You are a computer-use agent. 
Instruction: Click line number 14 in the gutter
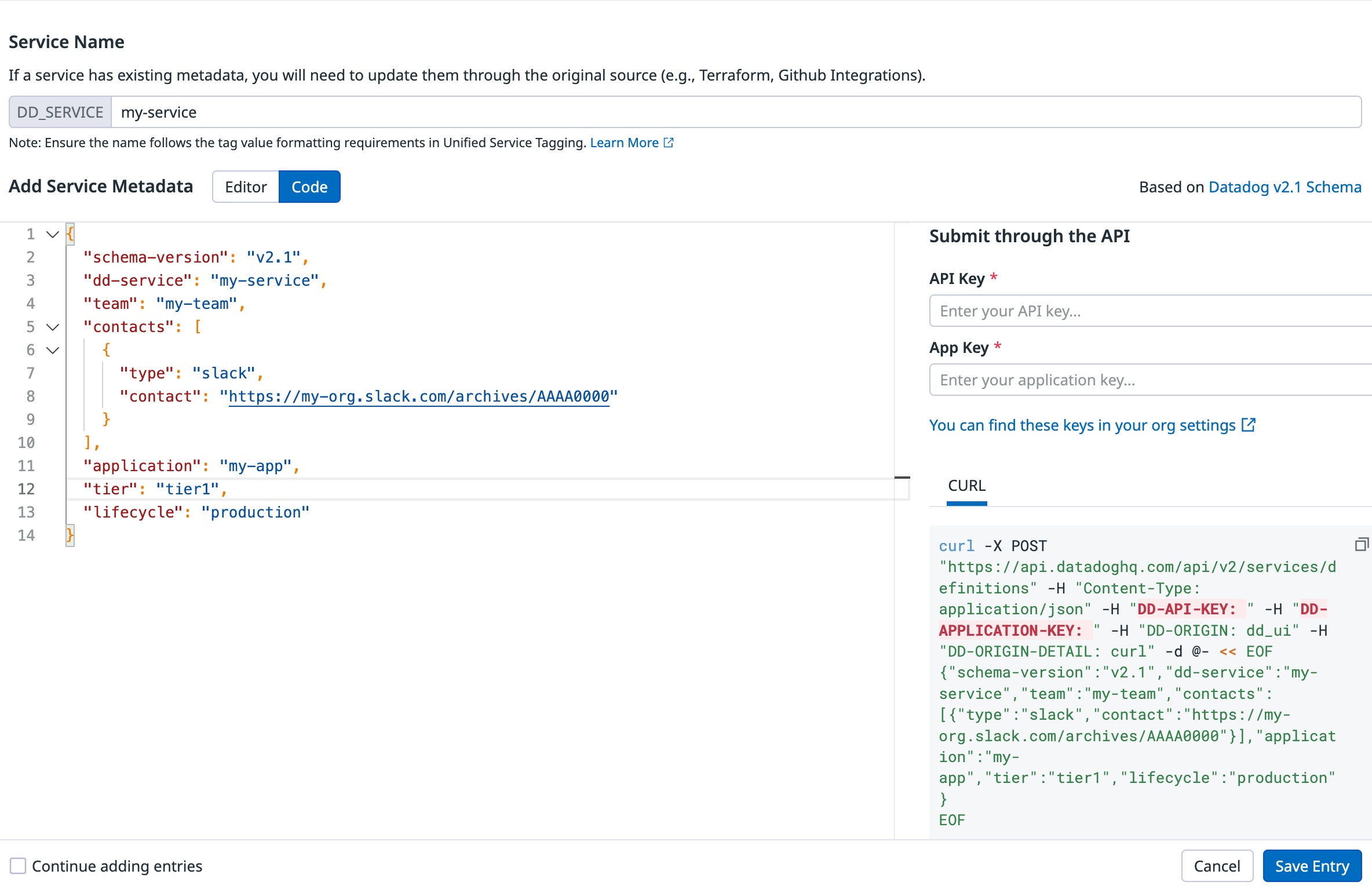point(26,535)
